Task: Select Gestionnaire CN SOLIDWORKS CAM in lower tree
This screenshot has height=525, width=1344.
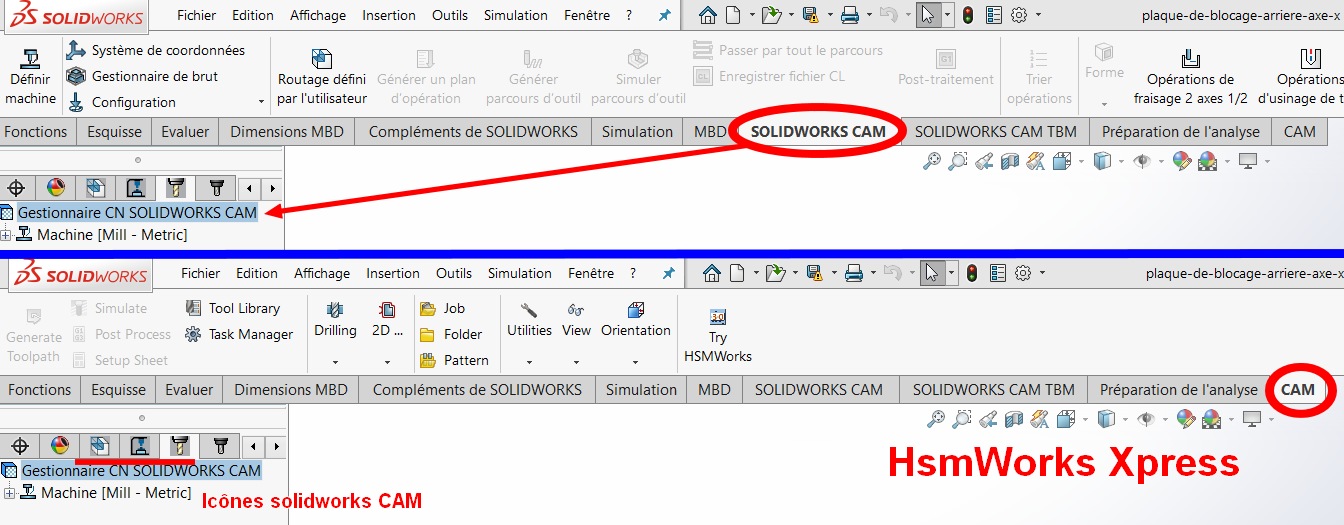Action: (141, 470)
